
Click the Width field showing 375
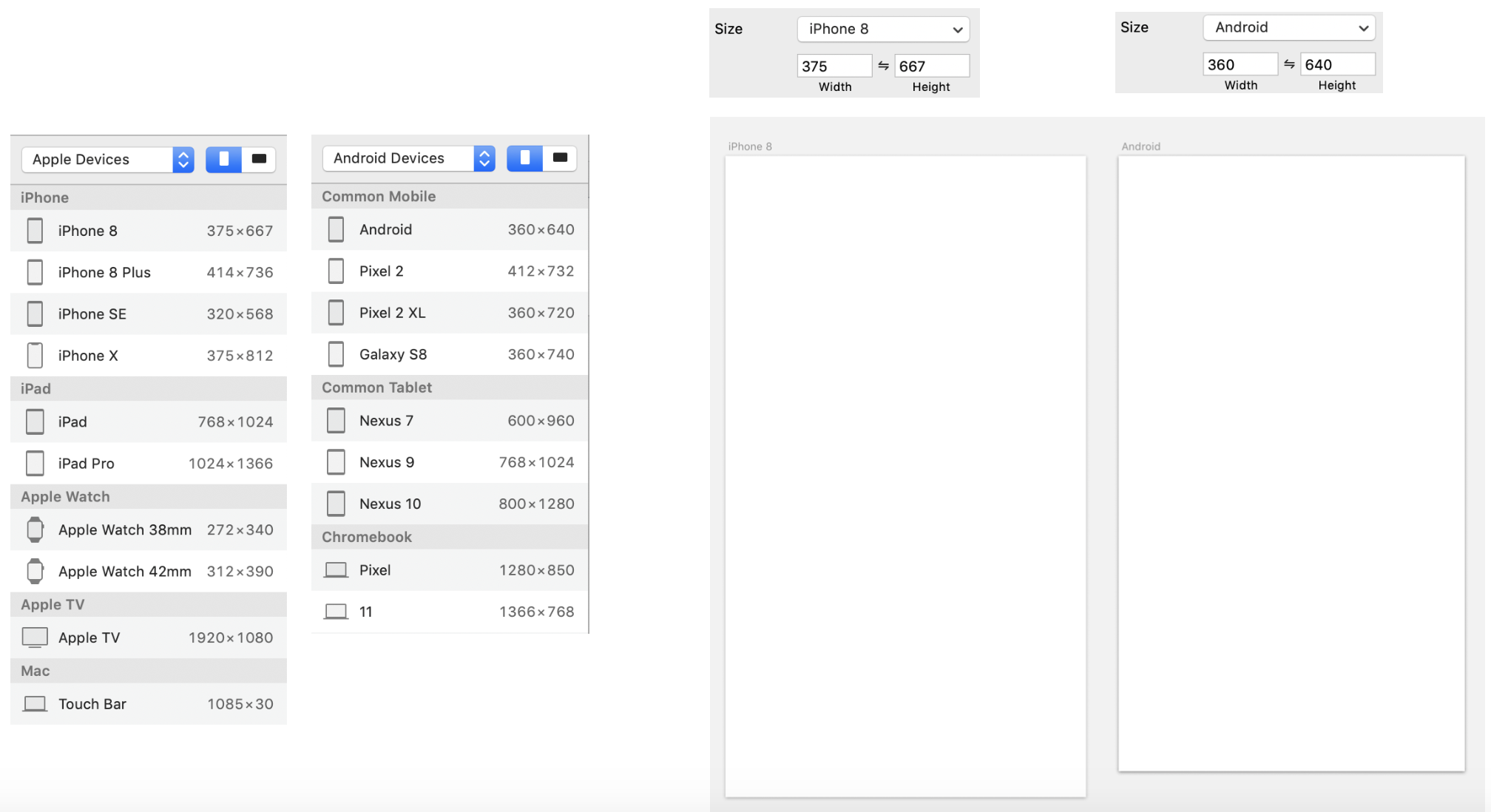pyautogui.click(x=834, y=66)
